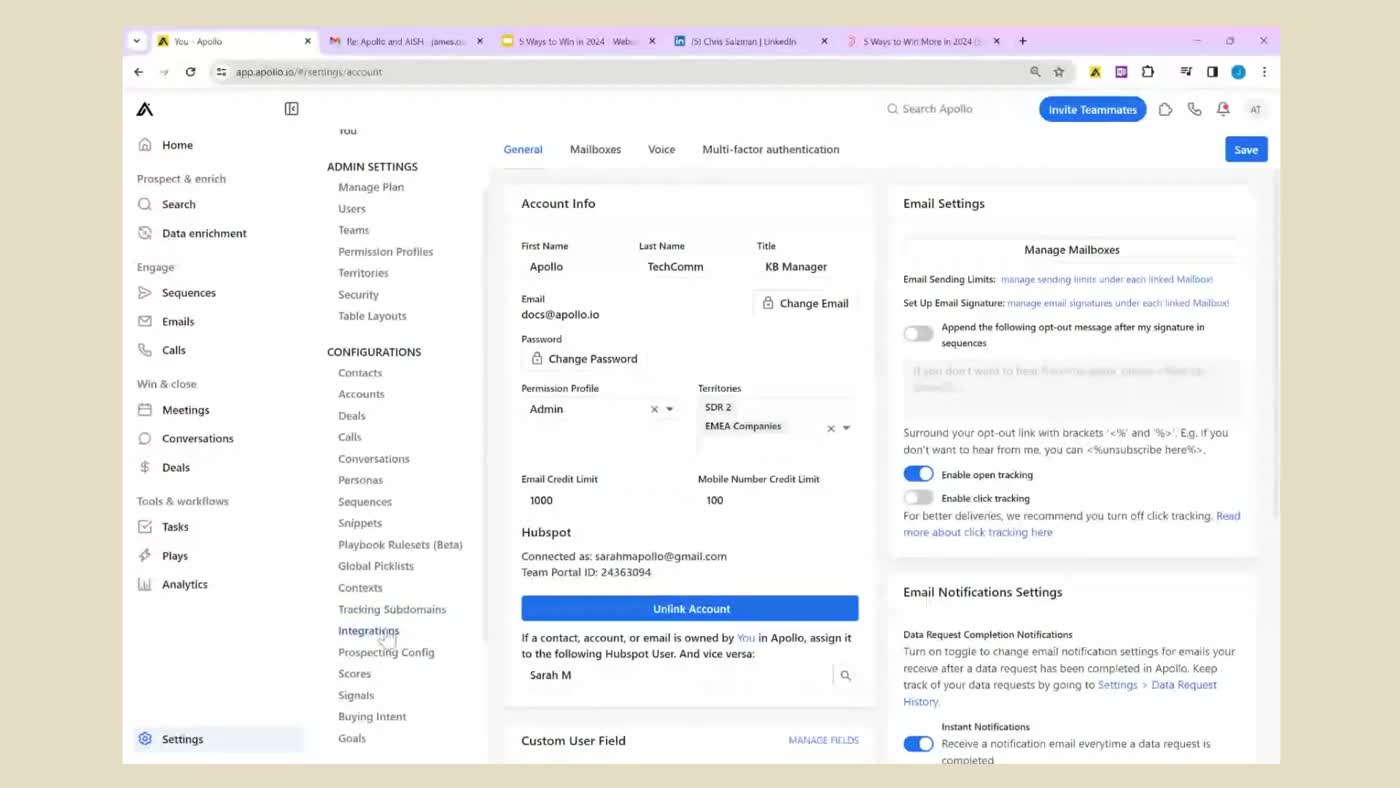
Task: Switch to the Mailboxes tab
Action: (595, 149)
